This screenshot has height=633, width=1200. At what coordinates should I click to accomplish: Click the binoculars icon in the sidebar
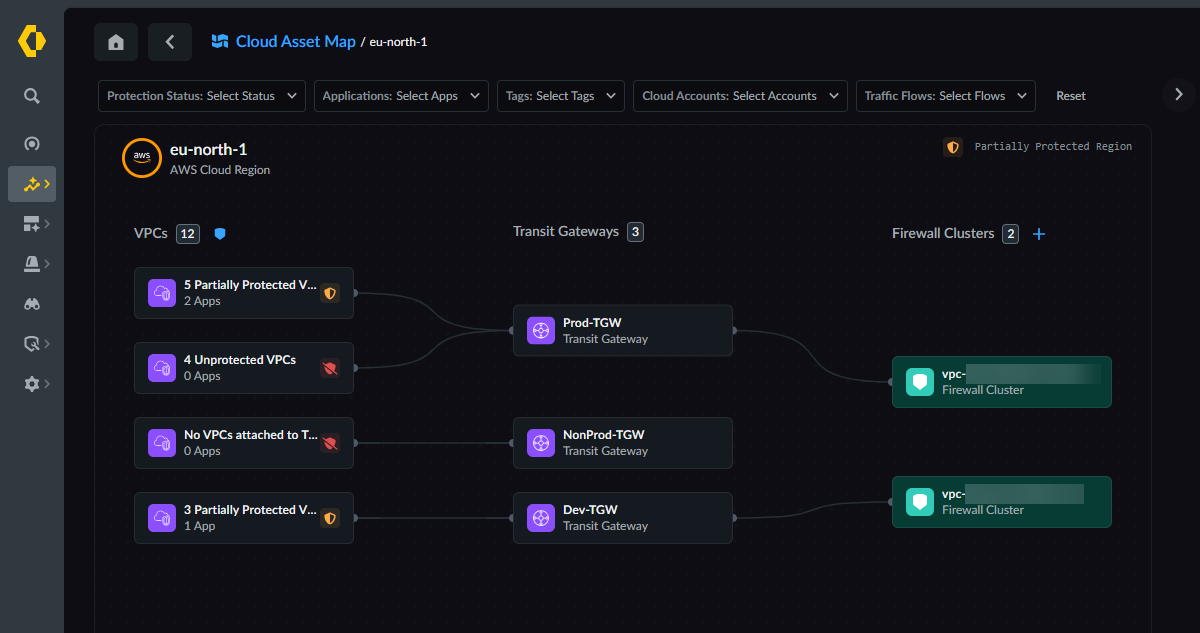click(x=32, y=304)
